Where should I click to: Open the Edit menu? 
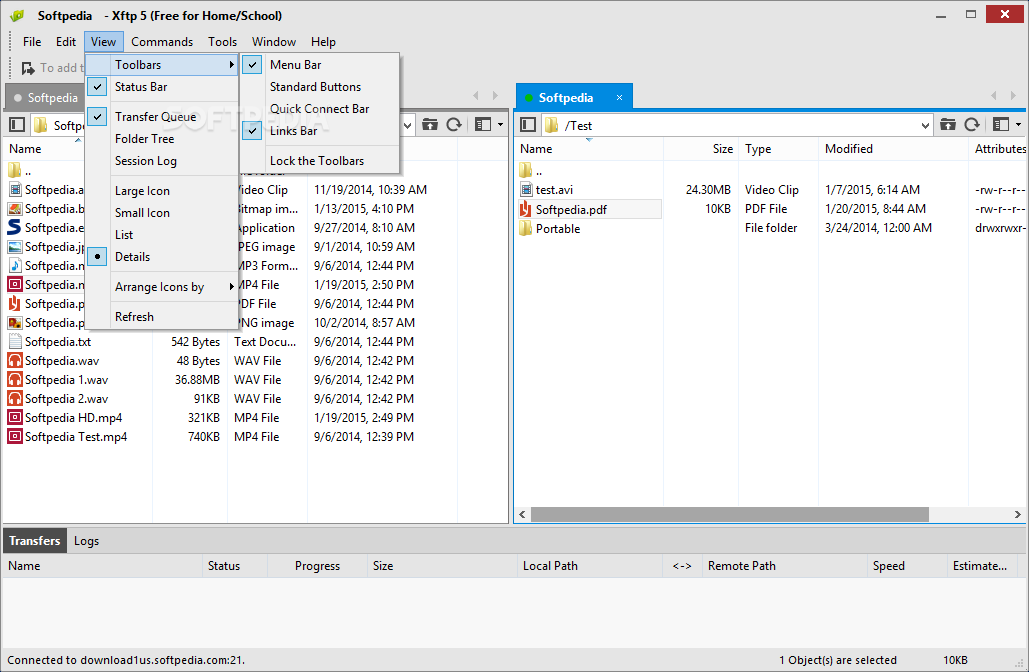point(66,41)
